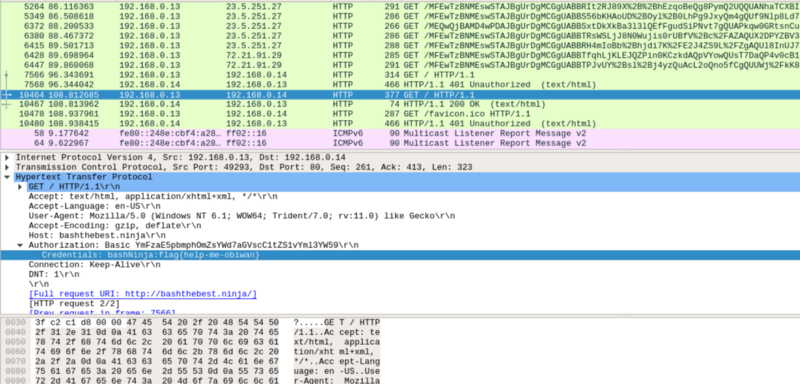Select the Host bashthebest.ninja line
This screenshot has height=384, width=800.
pyautogui.click(x=400, y=236)
